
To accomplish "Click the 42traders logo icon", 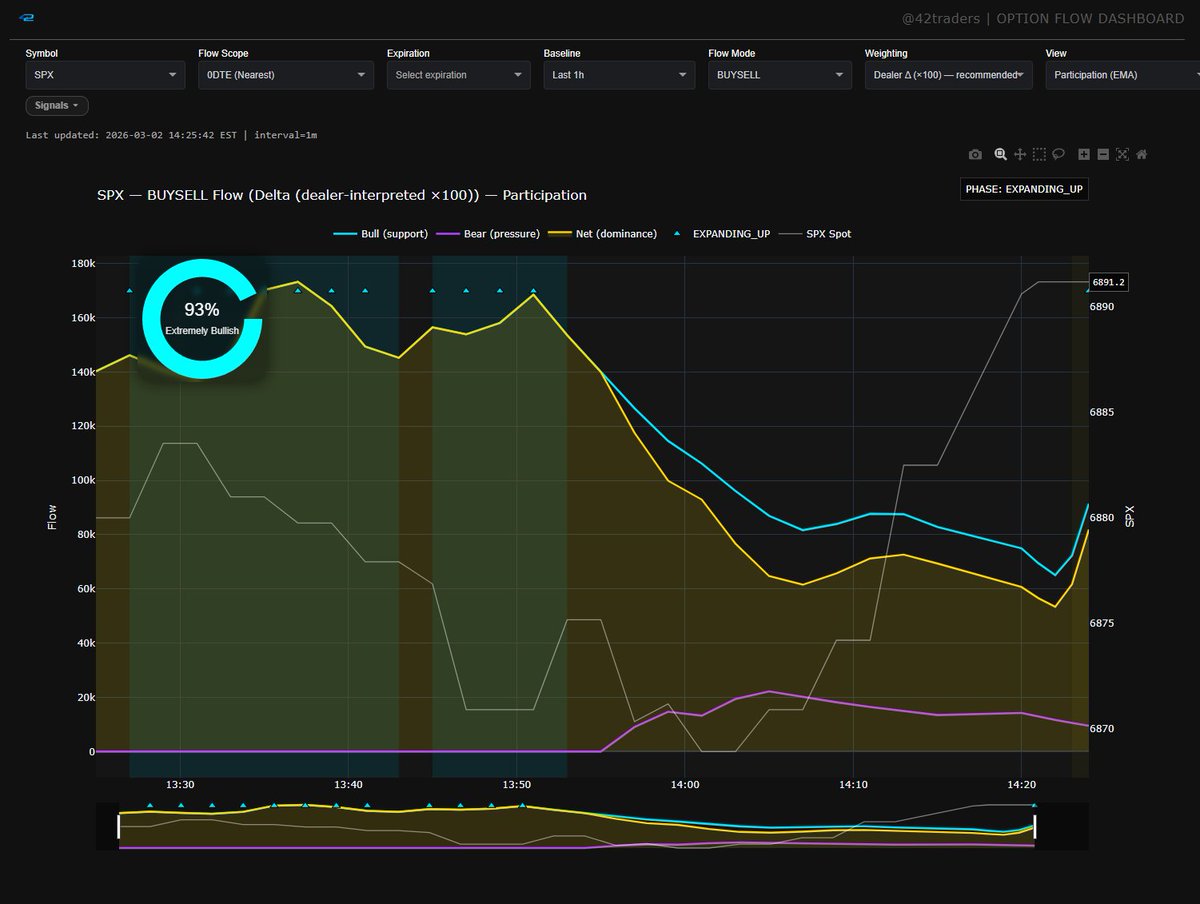I will 27,18.
